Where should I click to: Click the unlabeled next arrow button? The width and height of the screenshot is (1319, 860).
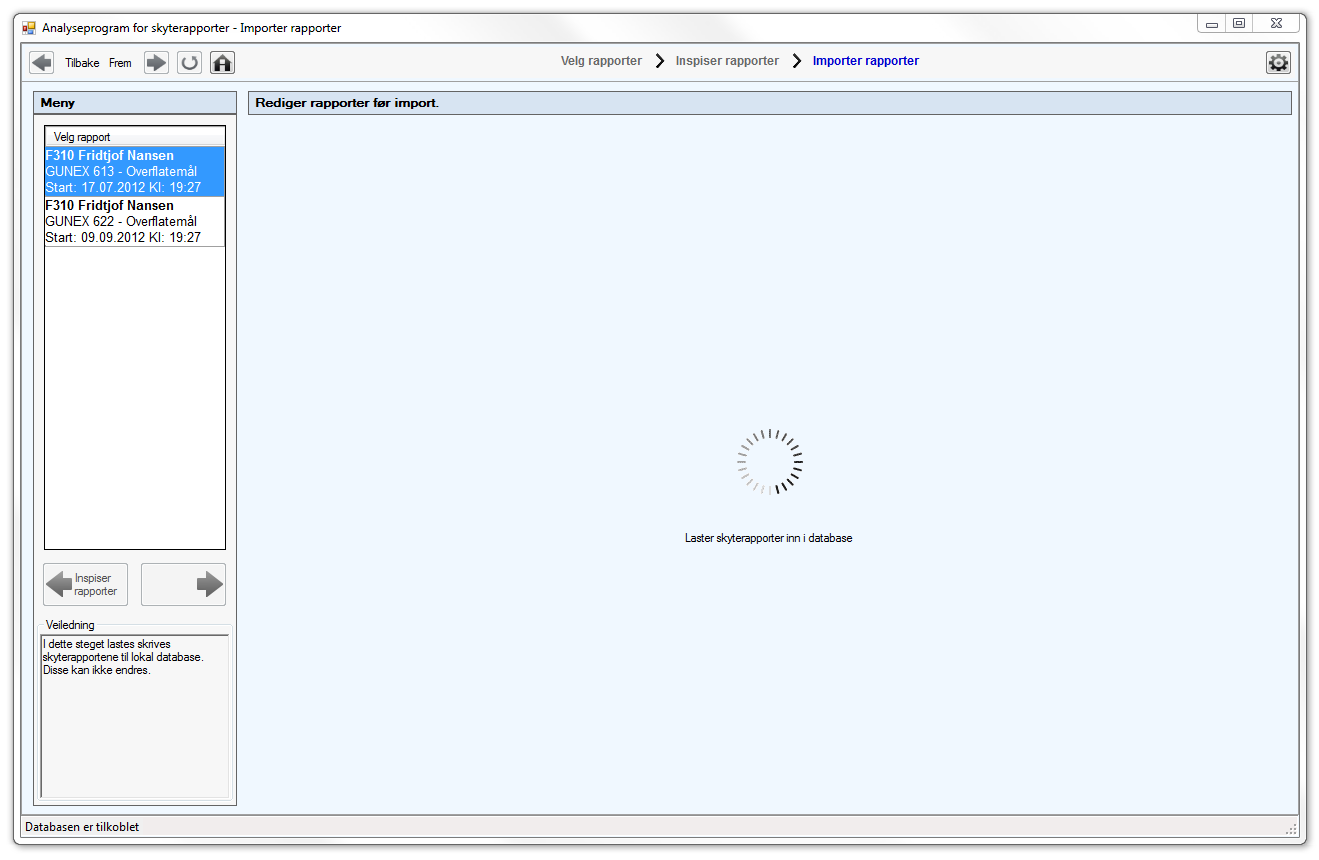[x=183, y=584]
